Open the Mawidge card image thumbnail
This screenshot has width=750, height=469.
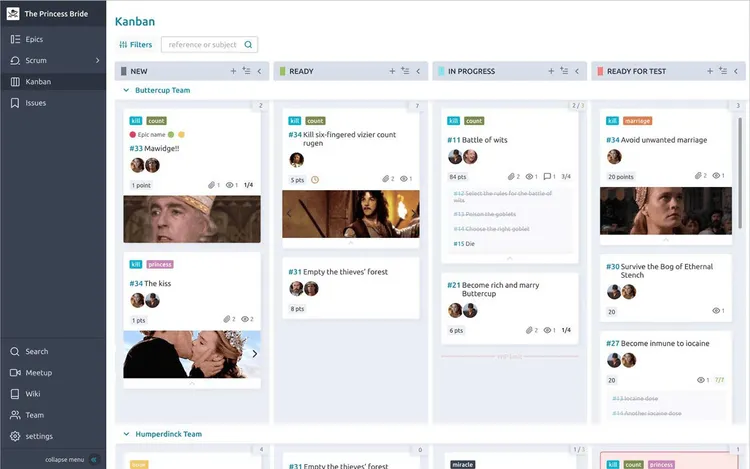(x=192, y=219)
